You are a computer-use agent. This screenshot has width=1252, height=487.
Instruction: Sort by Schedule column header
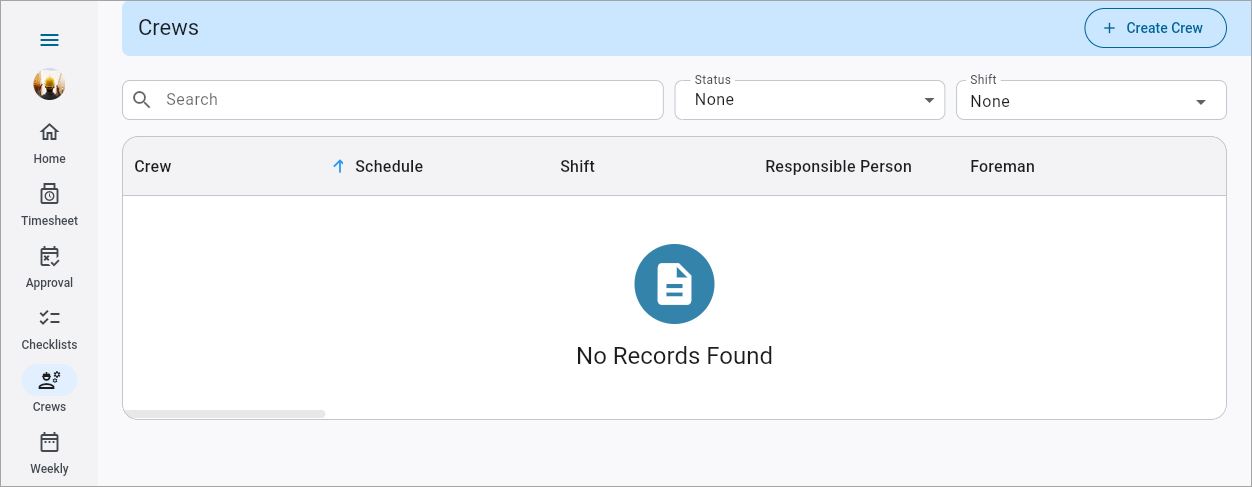click(388, 166)
